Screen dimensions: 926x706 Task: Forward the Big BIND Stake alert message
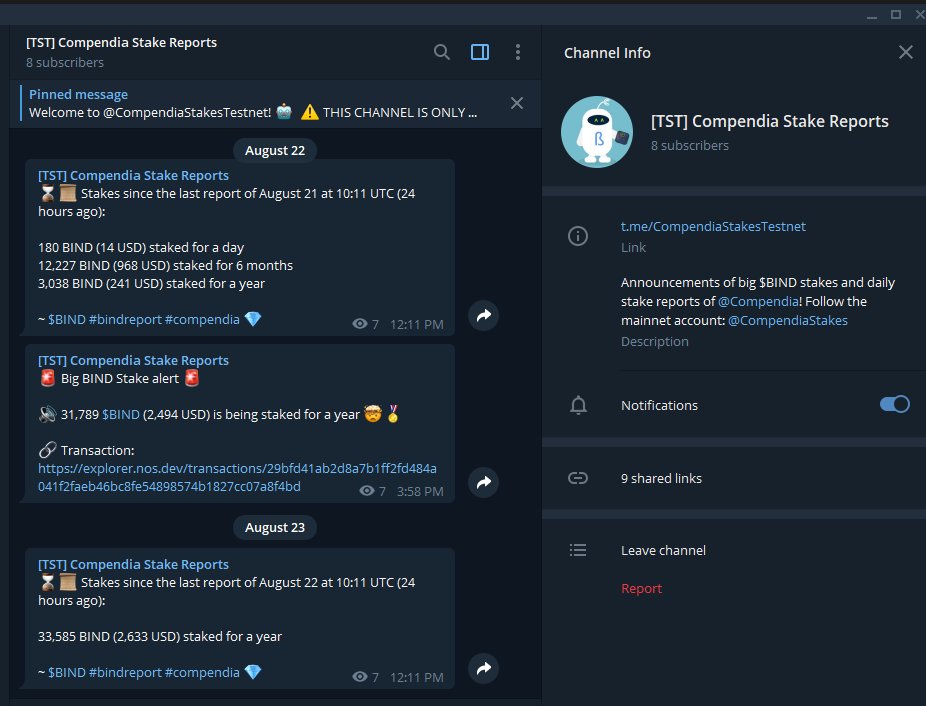tap(484, 482)
